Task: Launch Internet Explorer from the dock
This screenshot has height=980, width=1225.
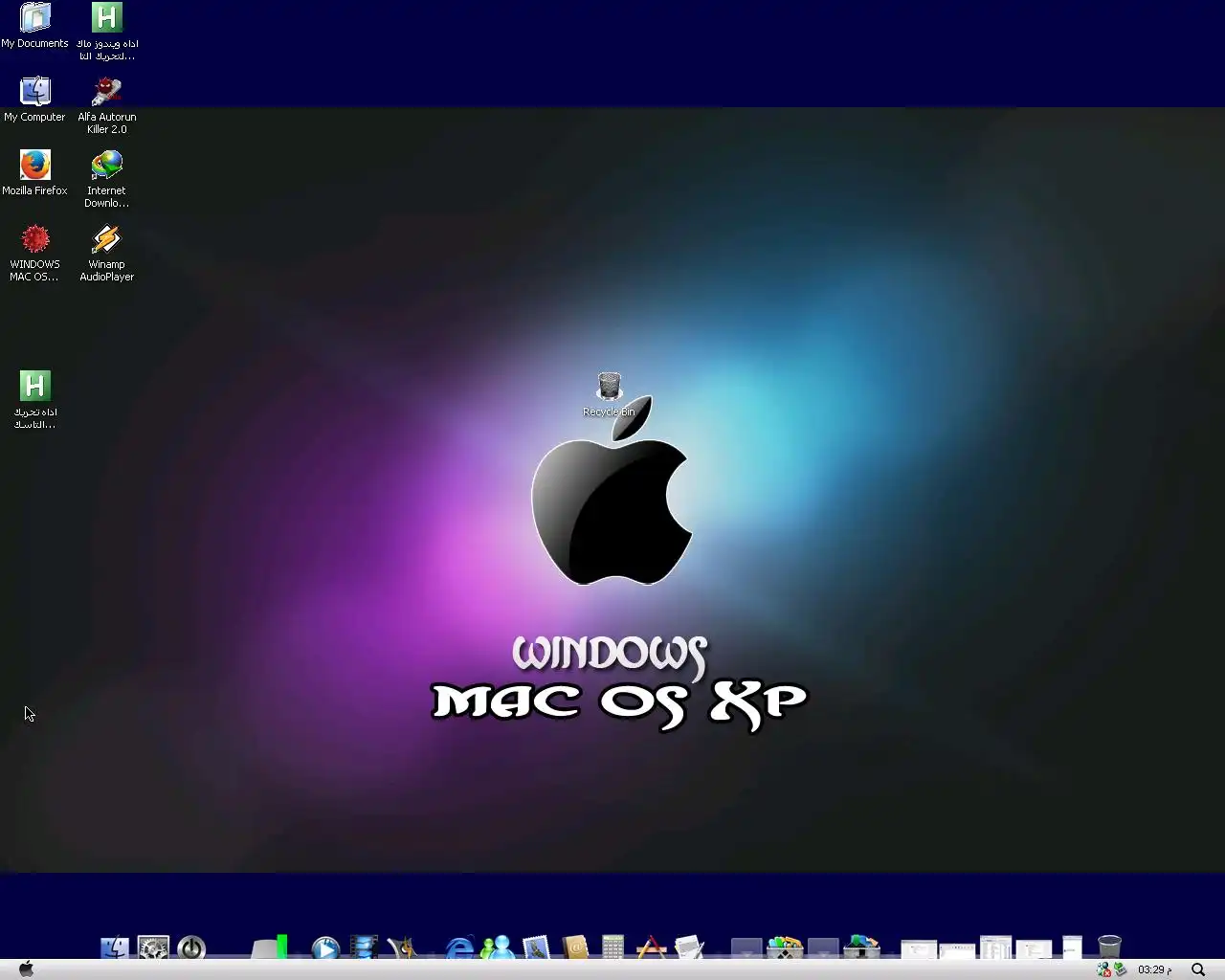Action: coord(459,947)
